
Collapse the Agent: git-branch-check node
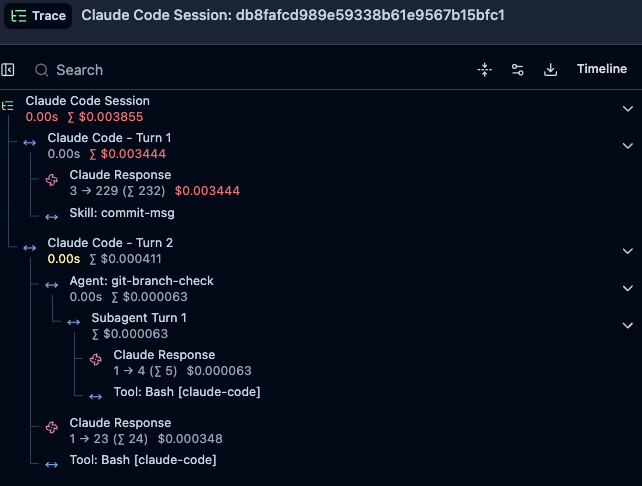[627, 288]
